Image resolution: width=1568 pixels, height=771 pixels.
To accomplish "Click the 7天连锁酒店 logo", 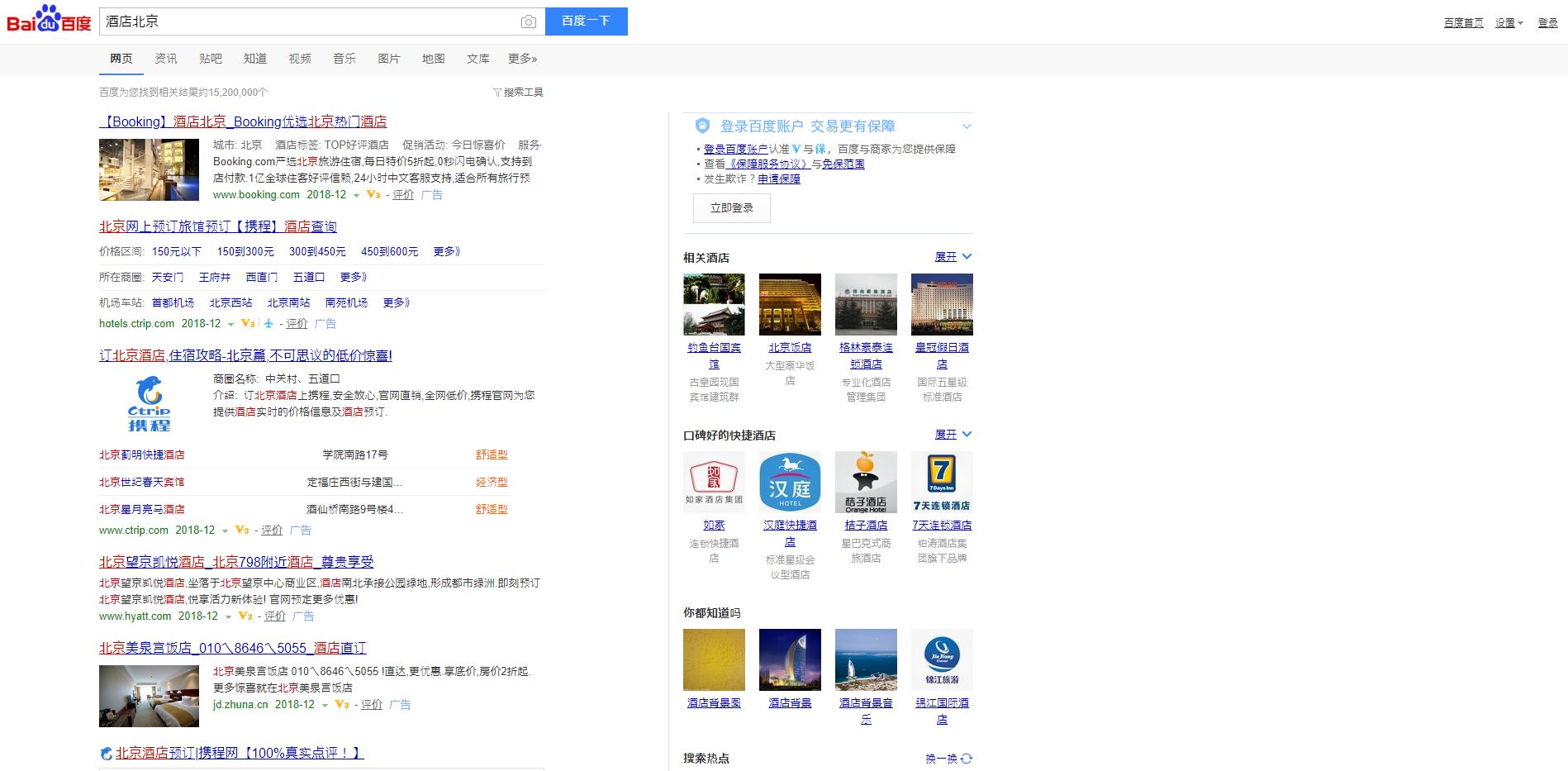I will click(x=942, y=482).
